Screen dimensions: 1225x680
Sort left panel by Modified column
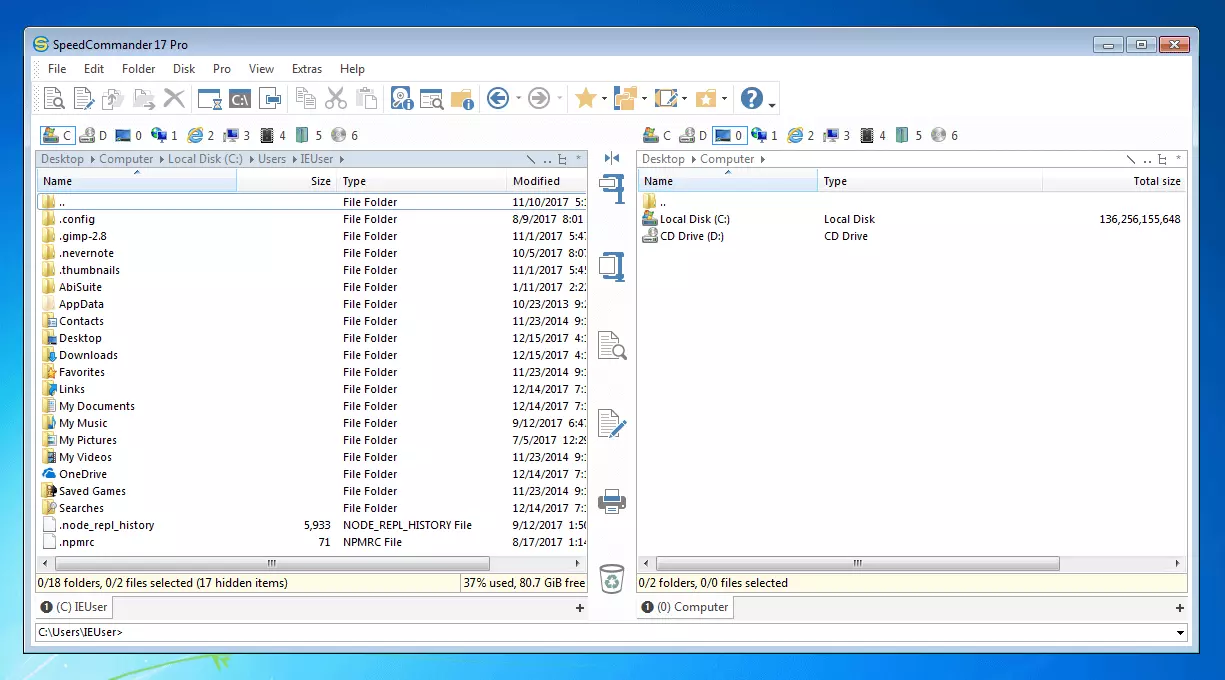[547, 181]
